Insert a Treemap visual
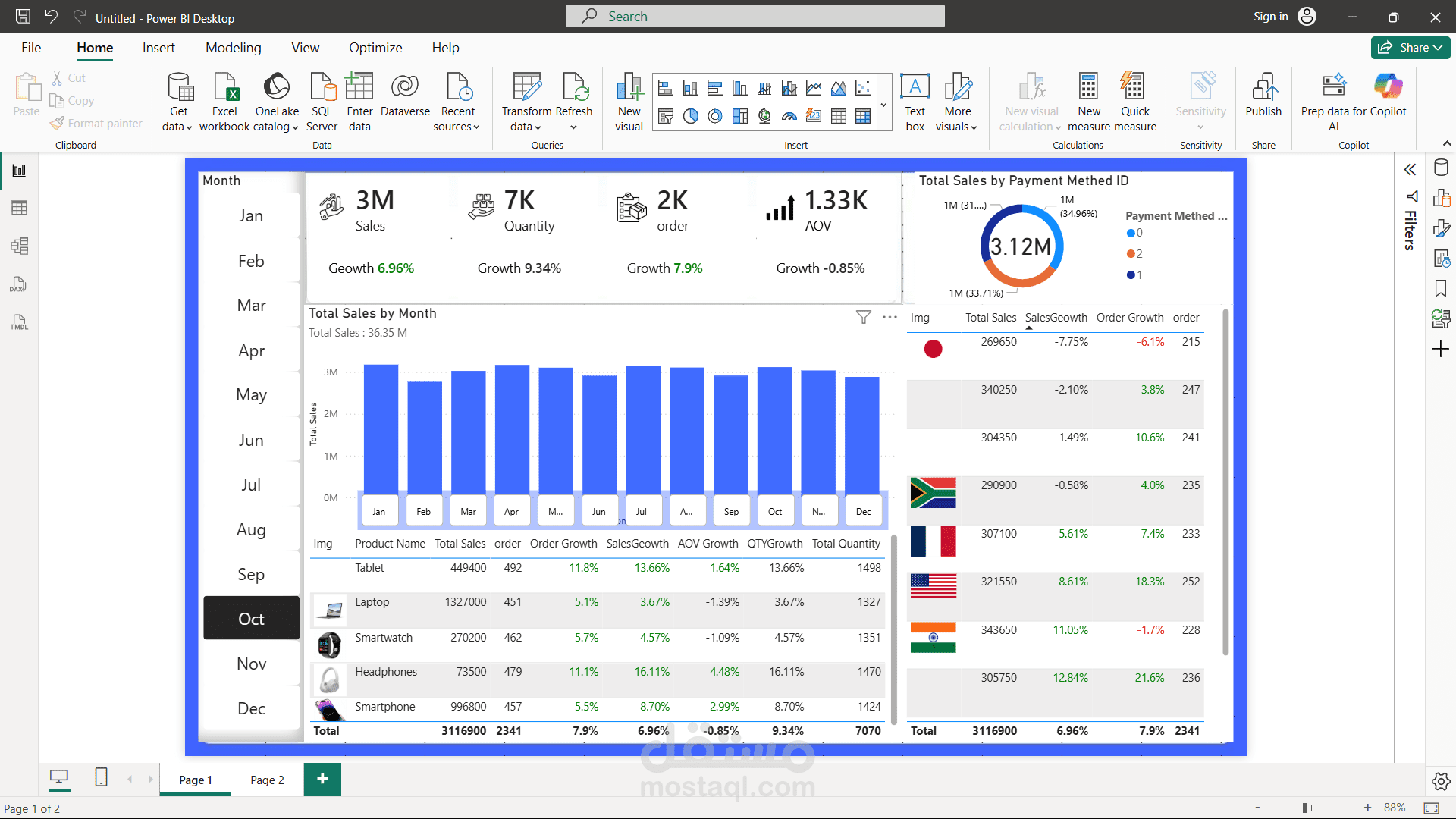 [739, 115]
